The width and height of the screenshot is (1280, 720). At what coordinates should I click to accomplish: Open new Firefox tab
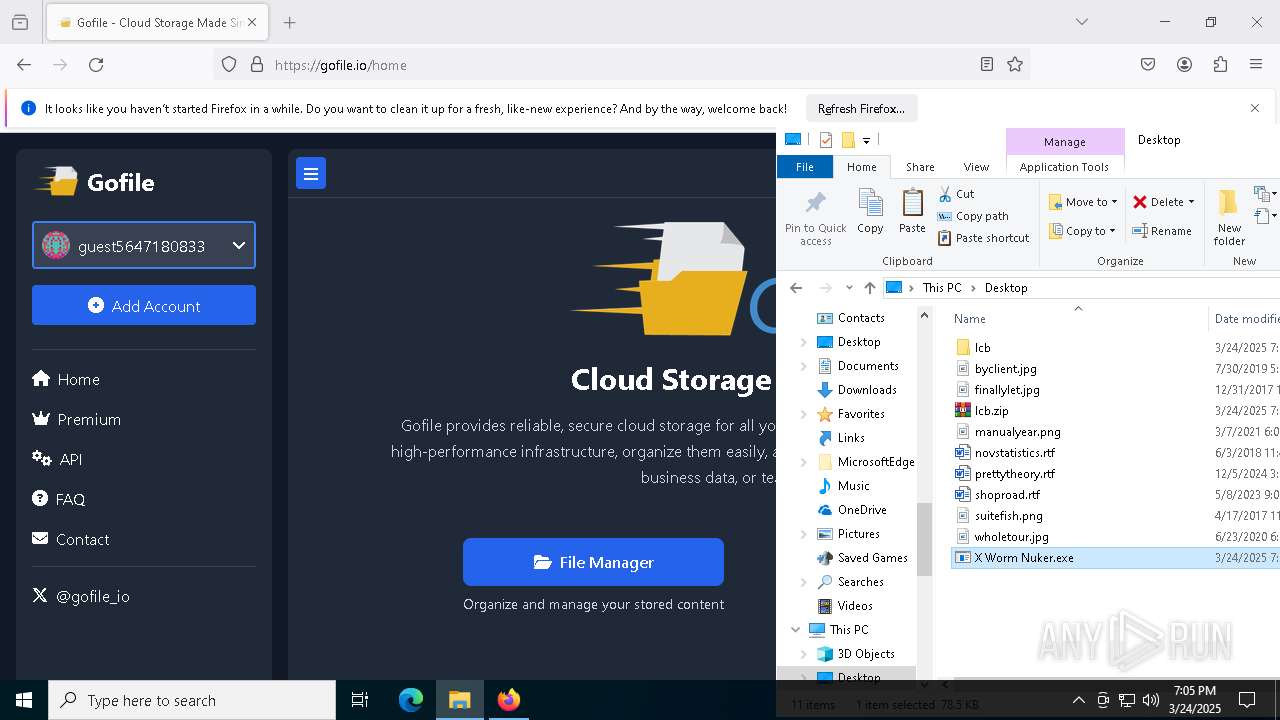tap(290, 22)
